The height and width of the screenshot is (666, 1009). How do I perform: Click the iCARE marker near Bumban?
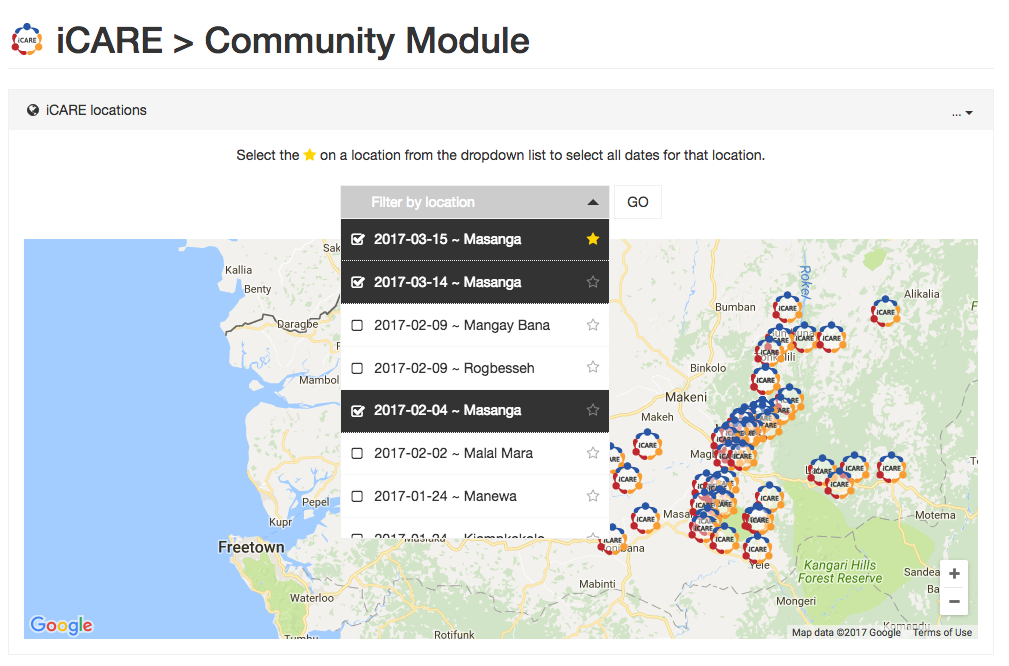788,307
